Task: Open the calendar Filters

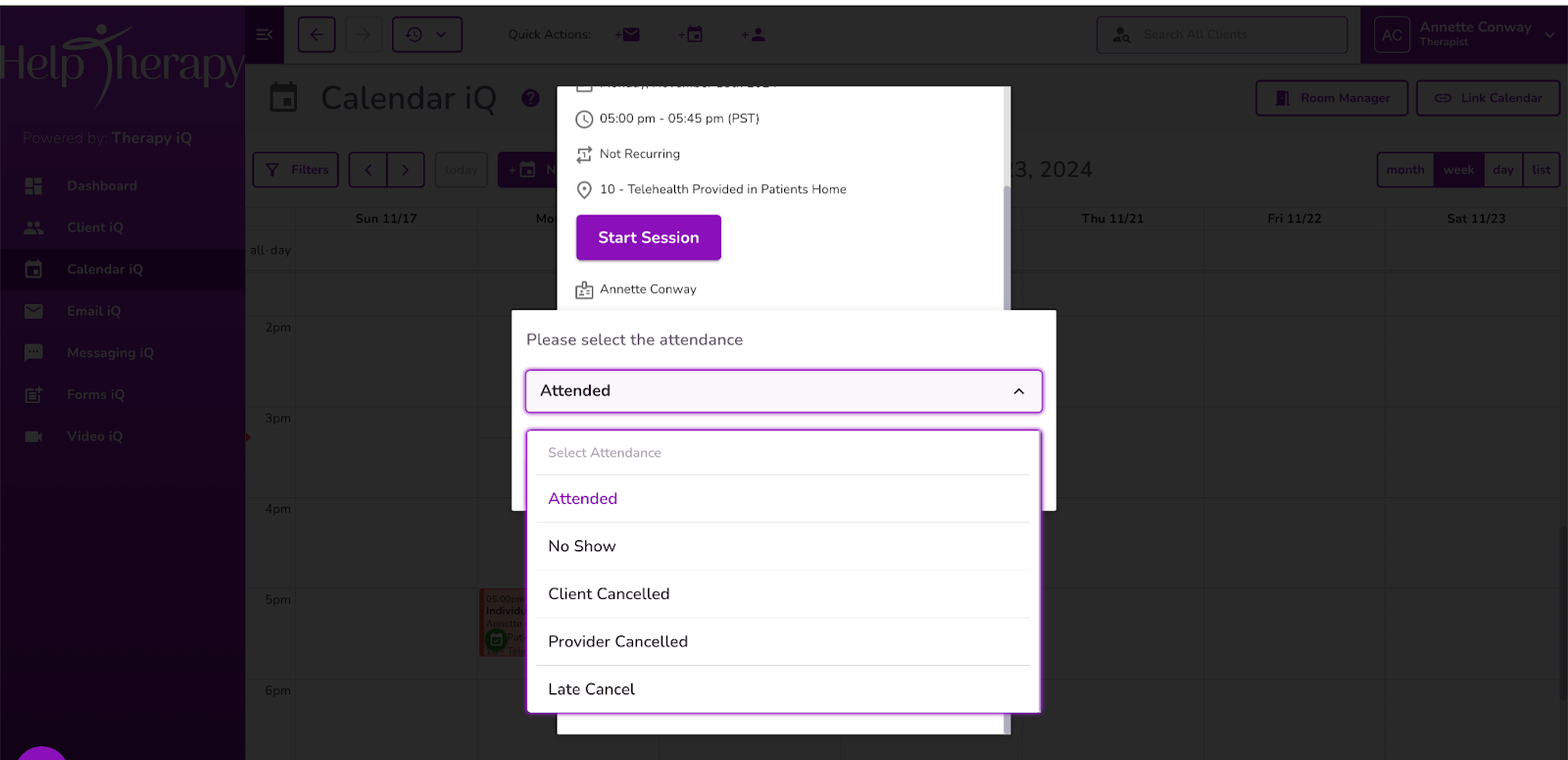Action: (x=296, y=170)
